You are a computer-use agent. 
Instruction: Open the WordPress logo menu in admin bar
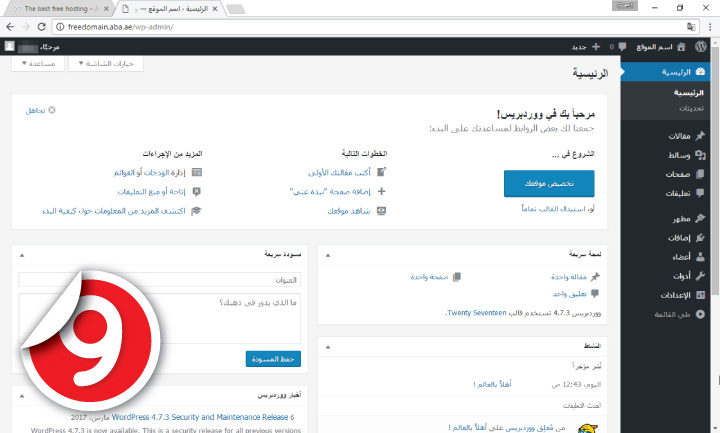point(700,46)
